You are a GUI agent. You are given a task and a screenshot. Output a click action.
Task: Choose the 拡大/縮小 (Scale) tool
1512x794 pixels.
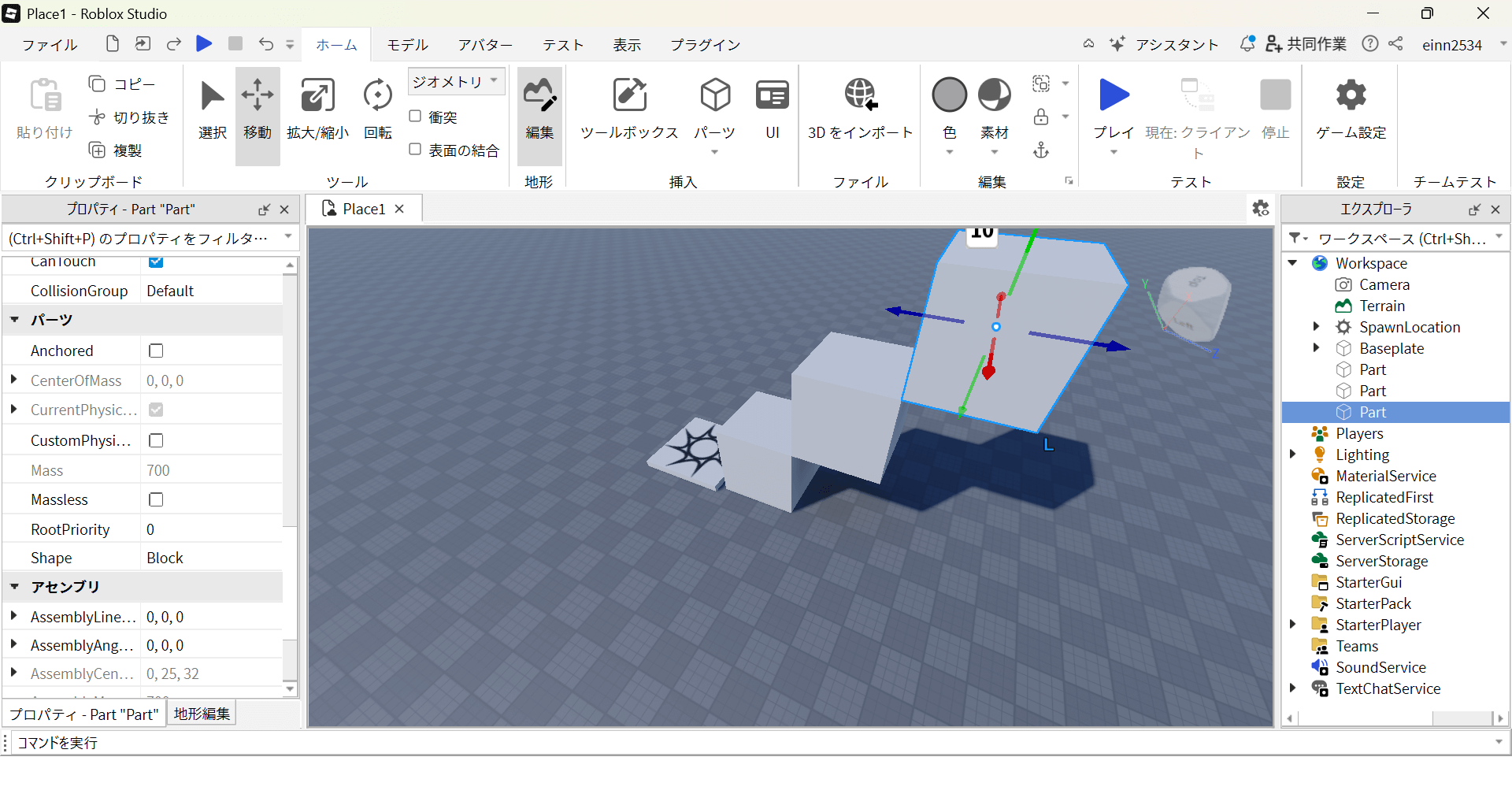(x=317, y=110)
